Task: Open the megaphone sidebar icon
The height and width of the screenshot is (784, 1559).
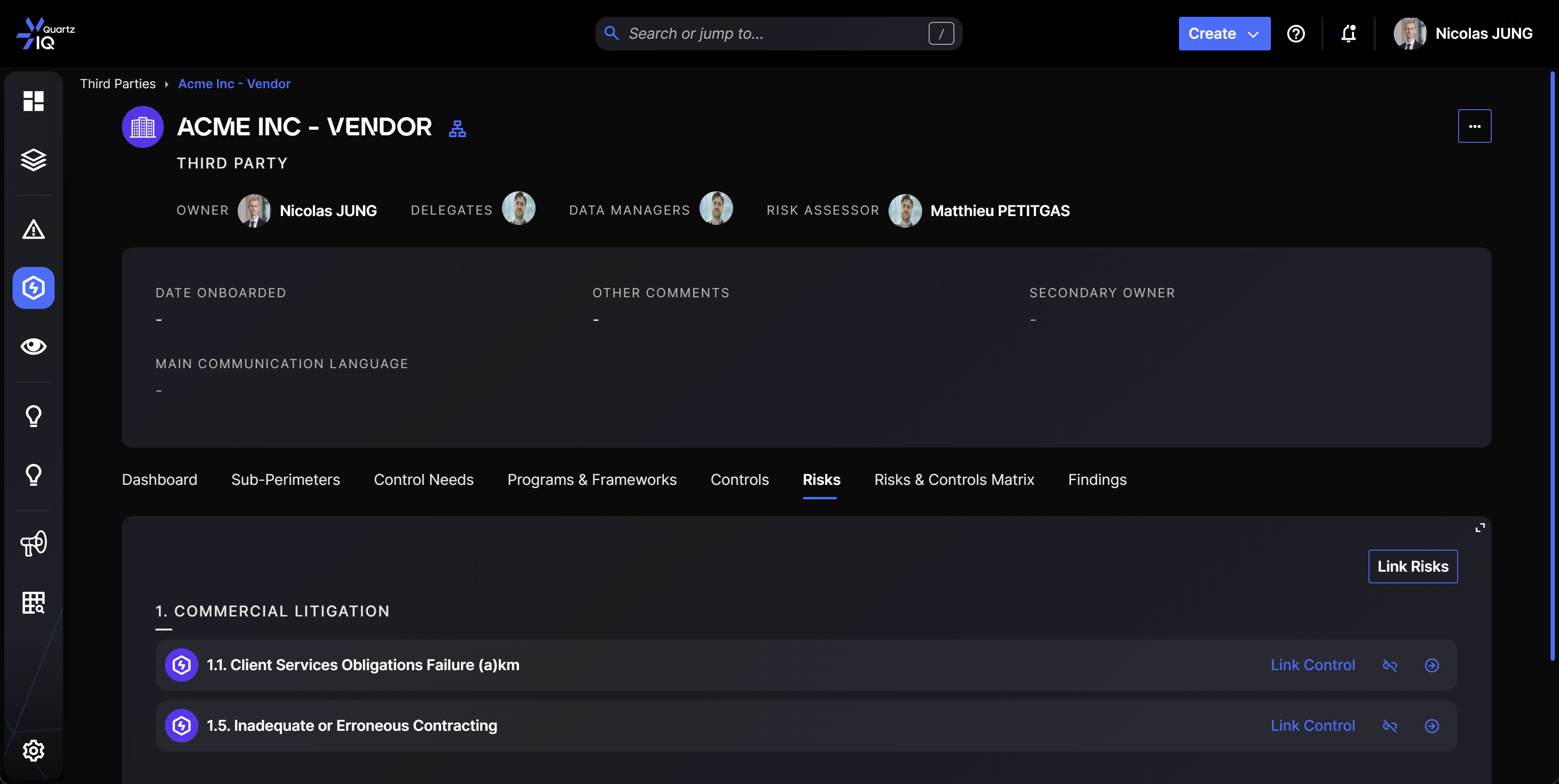Action: [x=33, y=543]
